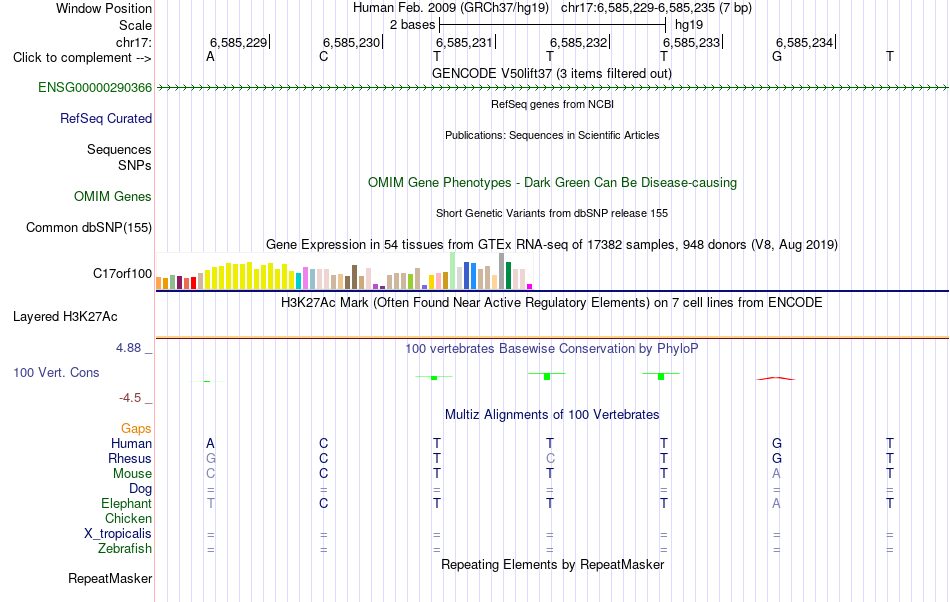Click position label 6,585,229
950x602 pixels.
[x=238, y=42]
